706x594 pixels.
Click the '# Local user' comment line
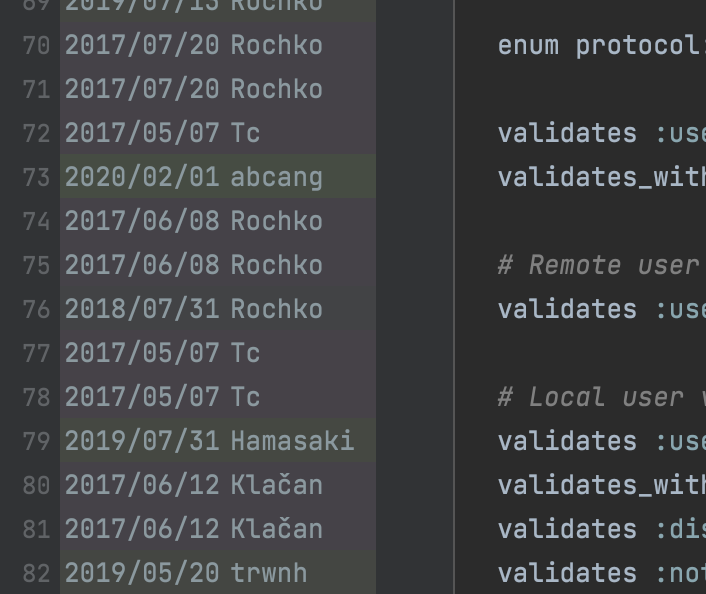602,397
